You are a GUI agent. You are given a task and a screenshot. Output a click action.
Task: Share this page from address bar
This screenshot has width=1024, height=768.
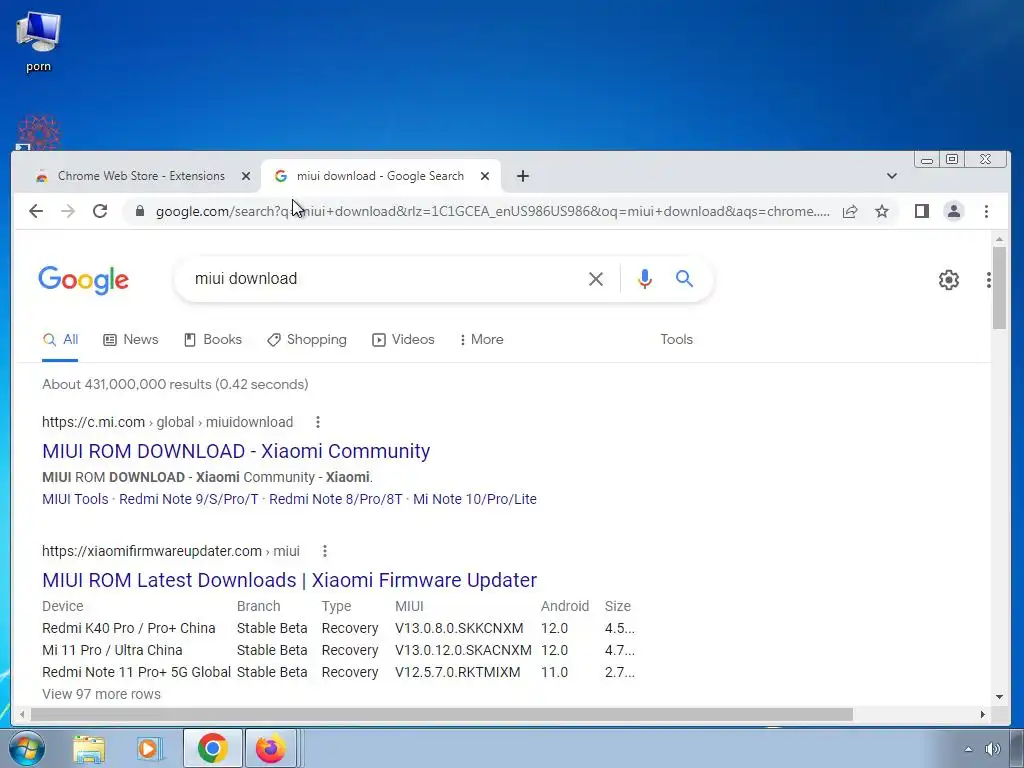pyautogui.click(x=850, y=211)
